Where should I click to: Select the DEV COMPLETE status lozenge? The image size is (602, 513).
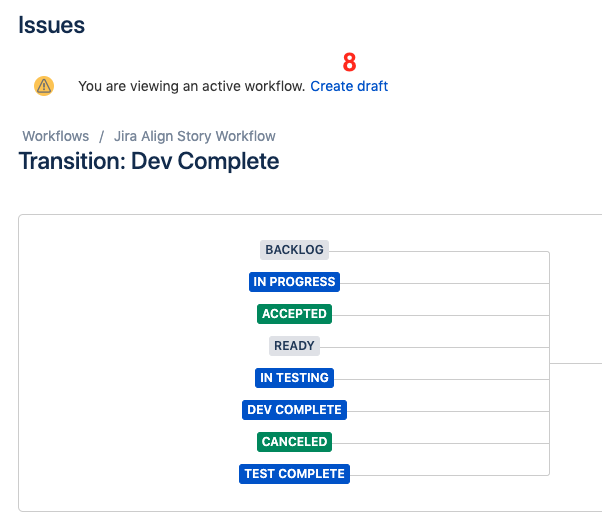[294, 410]
